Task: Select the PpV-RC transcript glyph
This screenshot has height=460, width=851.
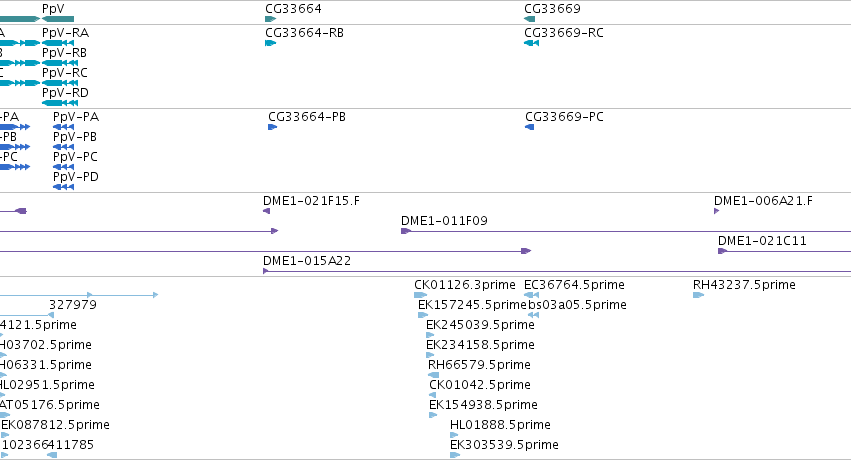Action: coord(60,83)
